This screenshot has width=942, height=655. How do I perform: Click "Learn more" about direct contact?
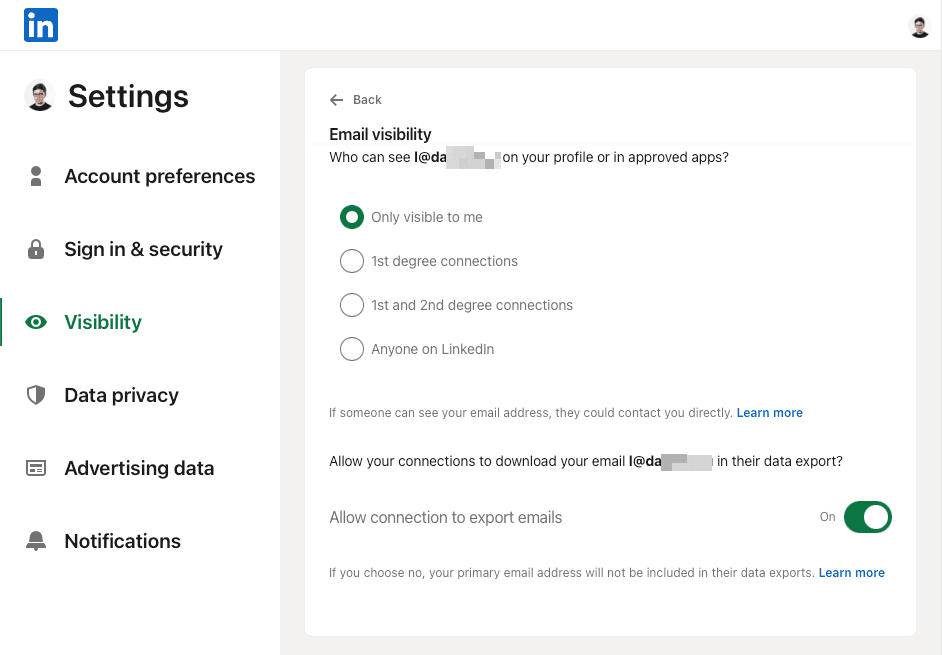[x=769, y=412]
